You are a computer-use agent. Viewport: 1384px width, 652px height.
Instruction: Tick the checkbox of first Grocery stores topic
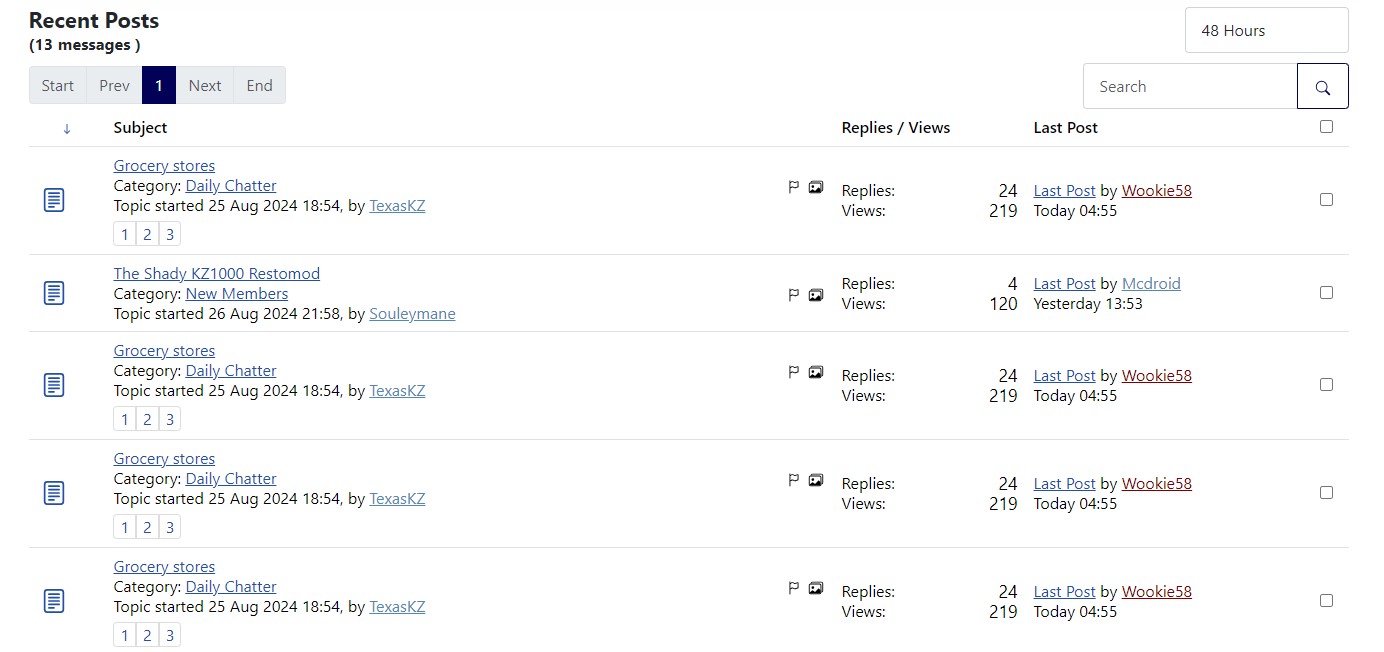[1326, 200]
